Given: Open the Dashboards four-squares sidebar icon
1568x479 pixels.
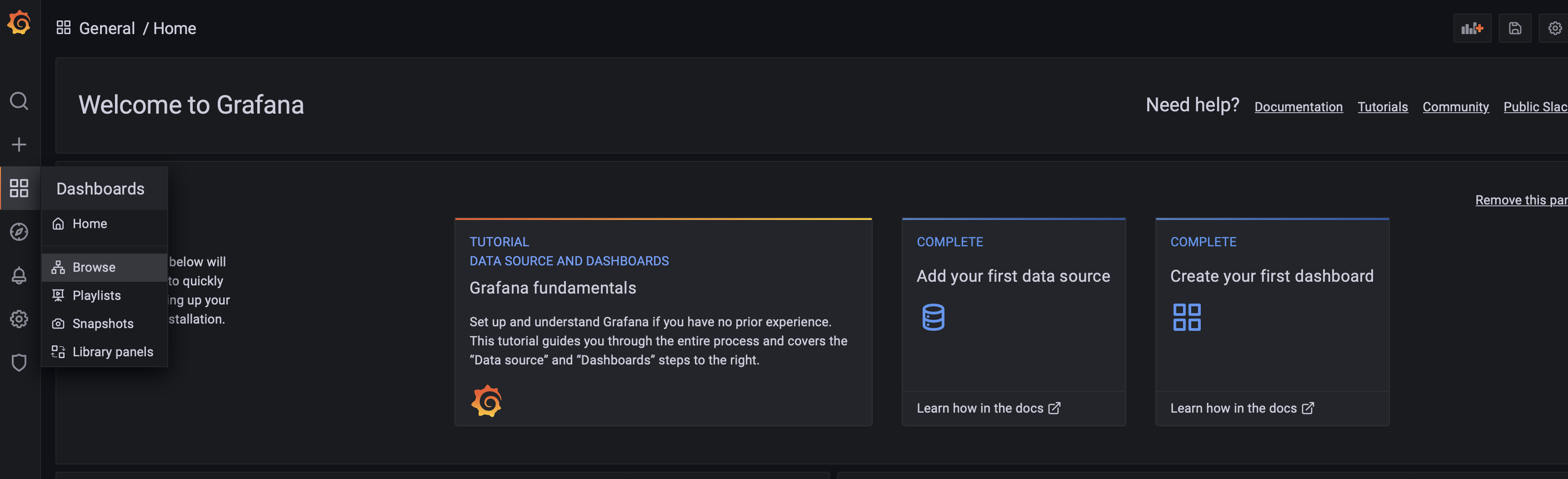Looking at the screenshot, I should 19,188.
